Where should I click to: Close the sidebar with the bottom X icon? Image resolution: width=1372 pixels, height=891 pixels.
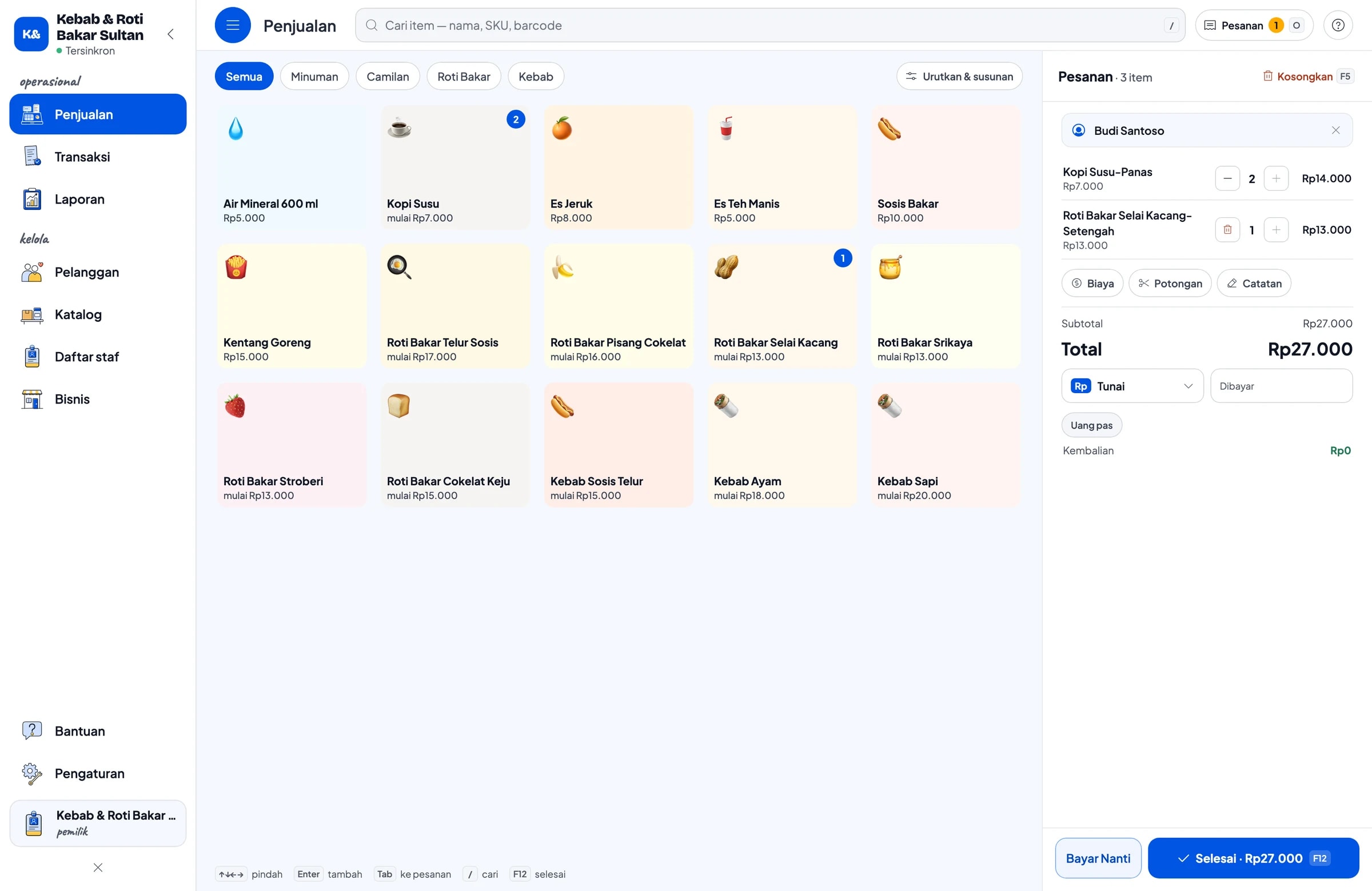(98, 868)
